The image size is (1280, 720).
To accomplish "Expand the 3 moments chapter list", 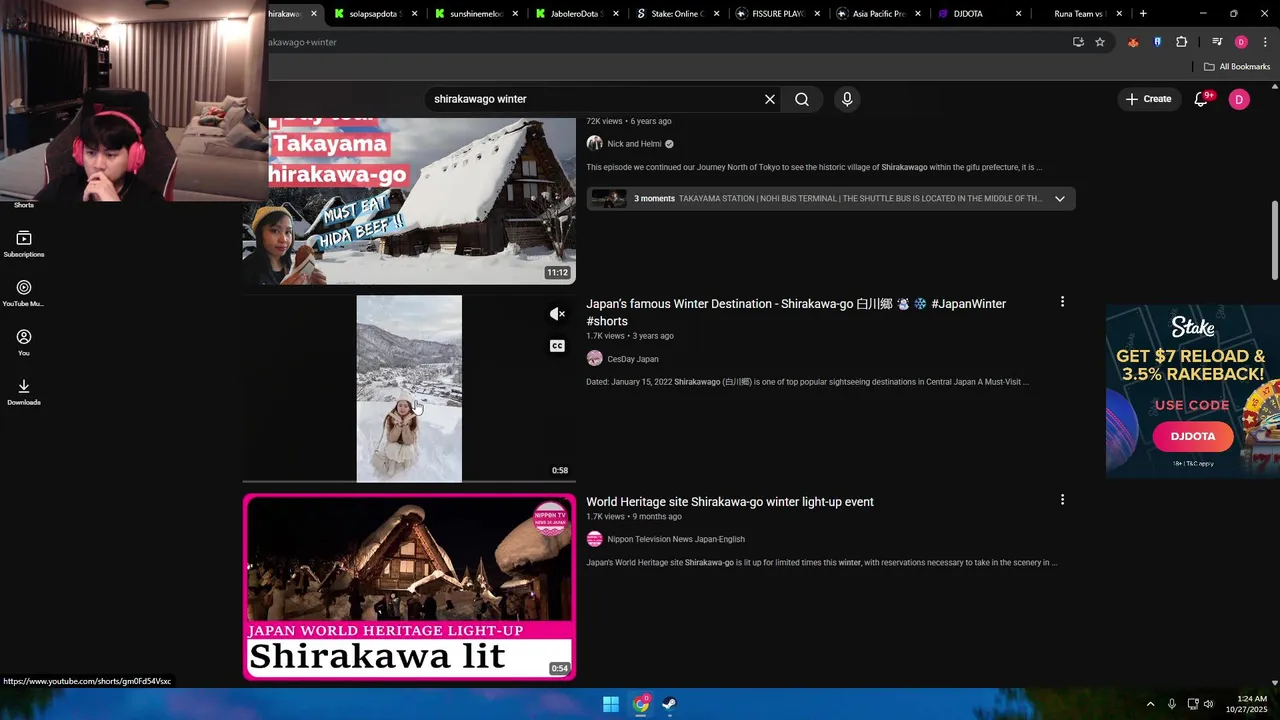I will (x=1060, y=199).
